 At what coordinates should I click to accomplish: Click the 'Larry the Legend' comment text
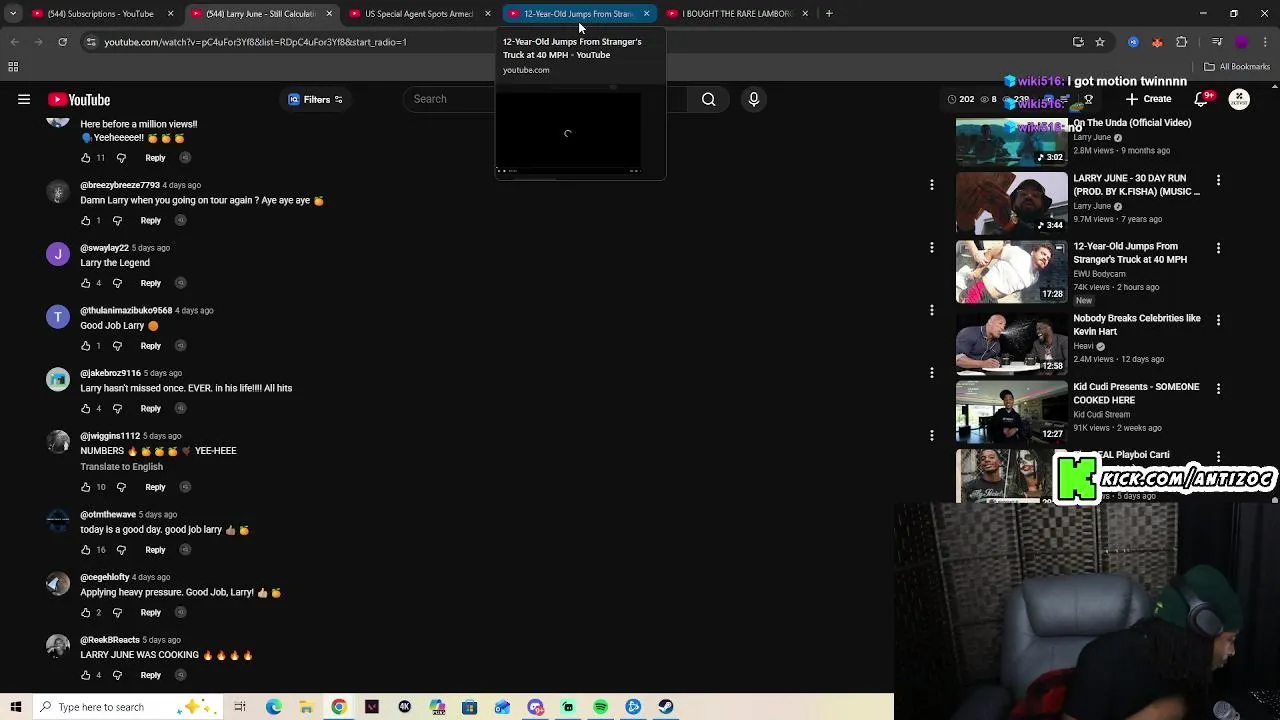(115, 263)
